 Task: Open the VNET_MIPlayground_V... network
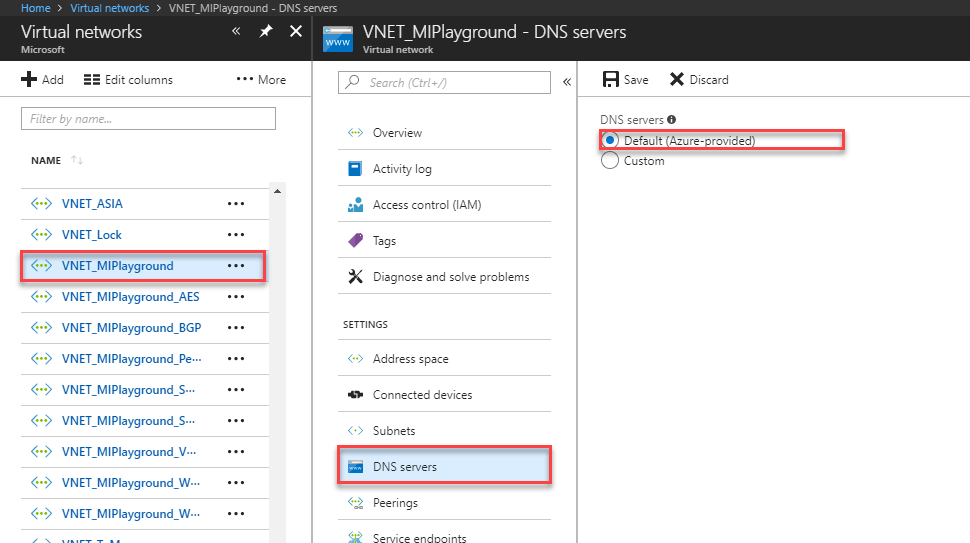point(129,452)
